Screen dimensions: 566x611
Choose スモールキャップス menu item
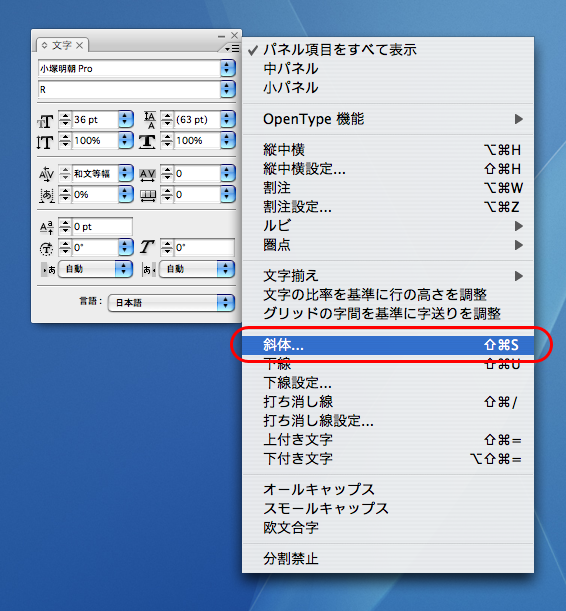[x=388, y=509]
